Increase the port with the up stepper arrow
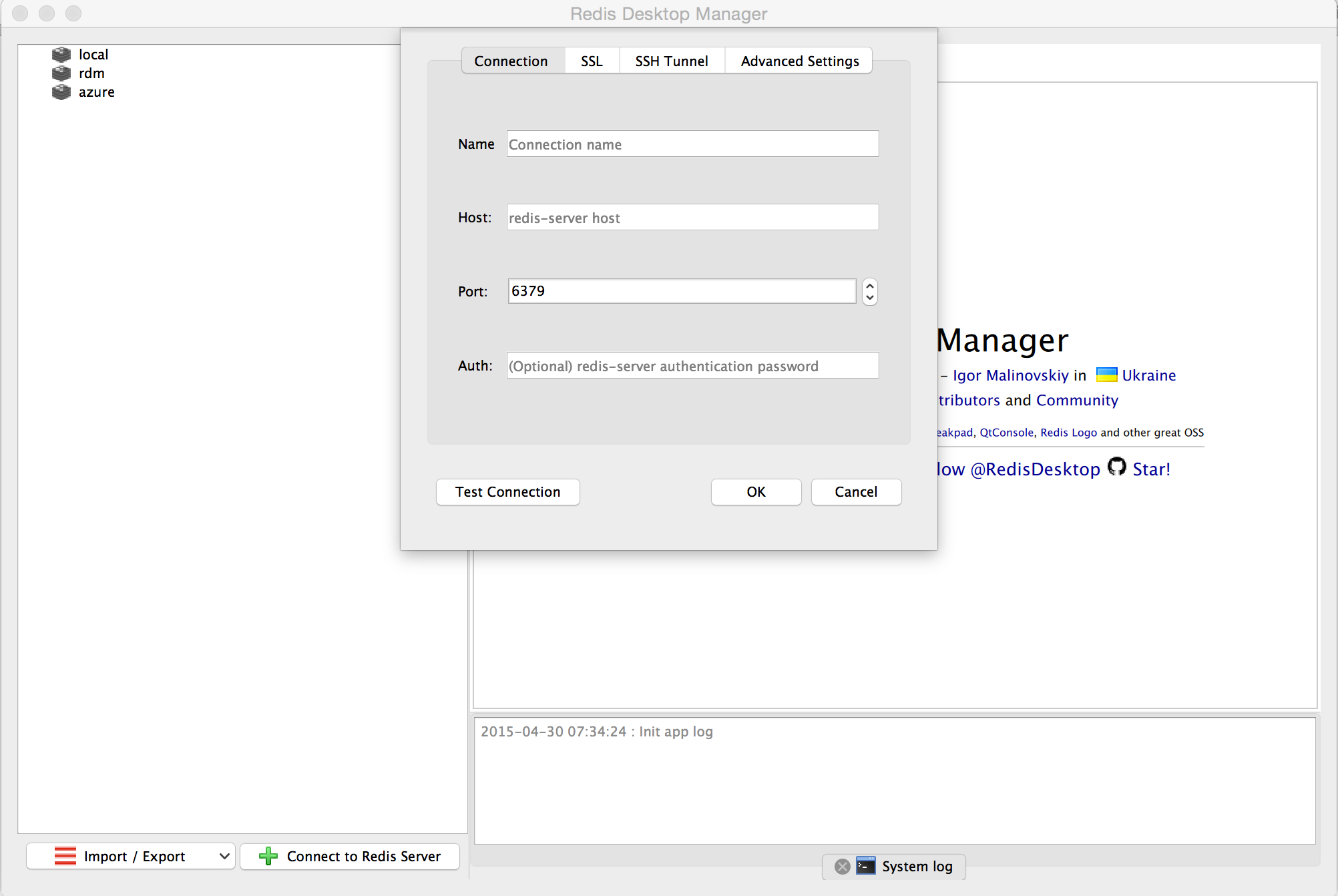This screenshot has width=1338, height=896. [869, 285]
